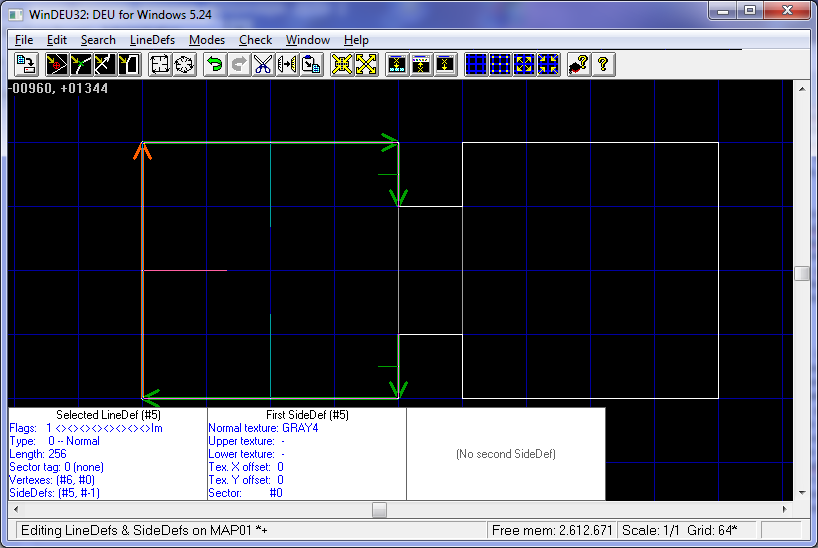Click the zoom in arrows icon
This screenshot has width=818, height=548.
click(342, 65)
